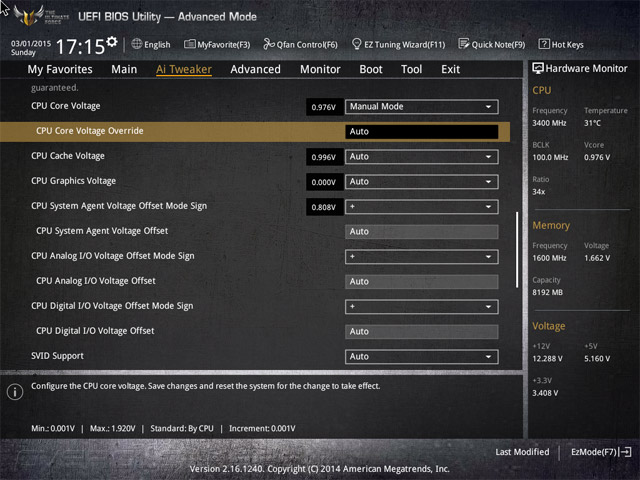
Task: Switch to the Main tab
Action: click(124, 69)
